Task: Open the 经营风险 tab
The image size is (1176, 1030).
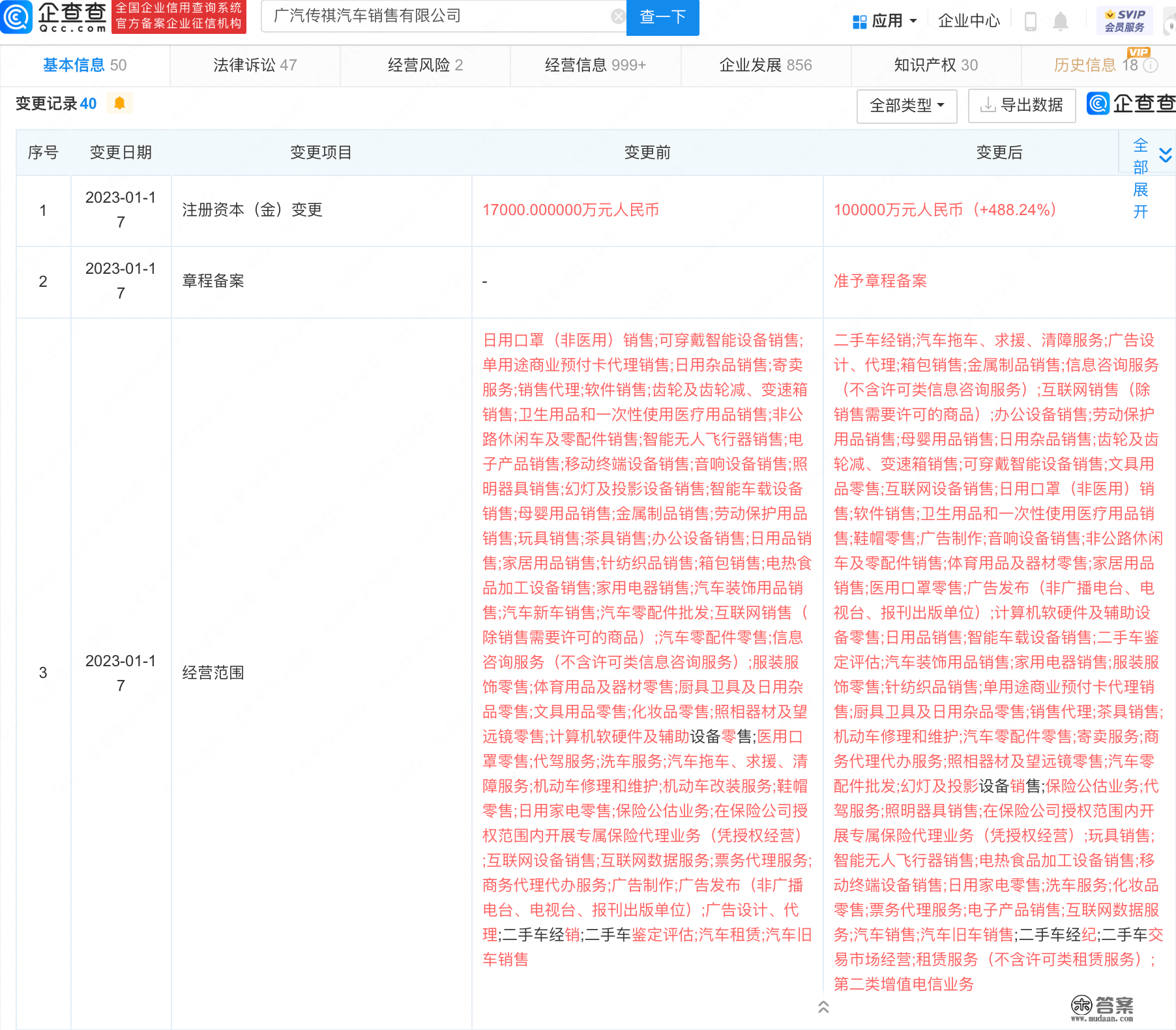Action: point(425,65)
